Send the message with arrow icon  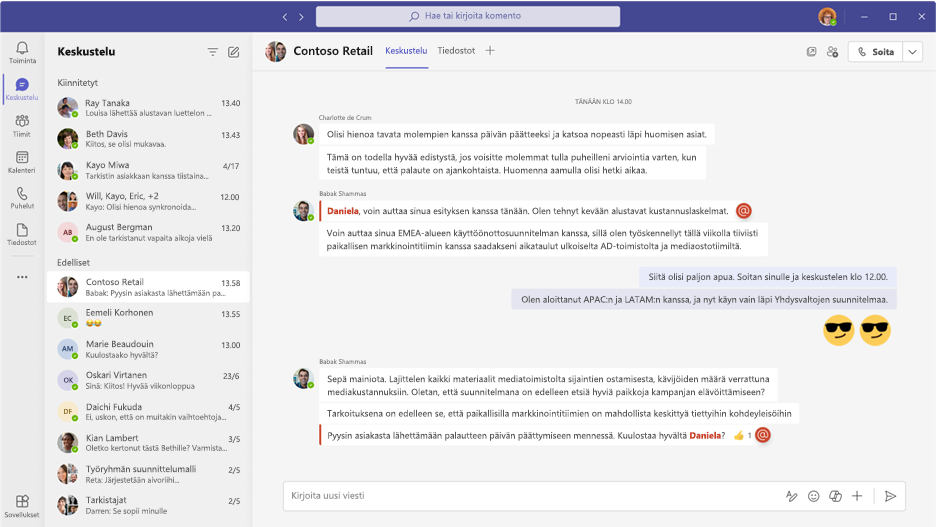pos(890,496)
